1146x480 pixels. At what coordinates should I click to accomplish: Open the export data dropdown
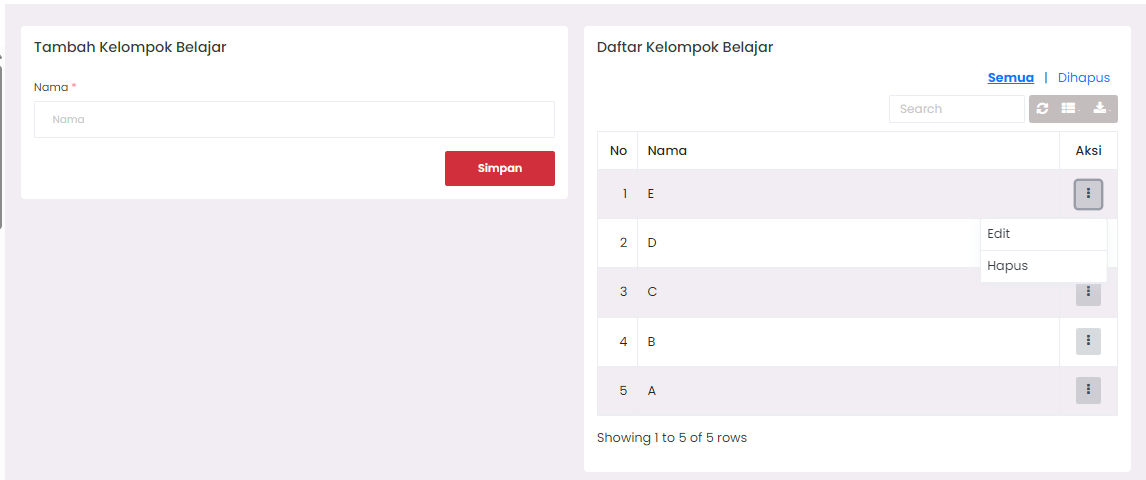[x=1101, y=109]
